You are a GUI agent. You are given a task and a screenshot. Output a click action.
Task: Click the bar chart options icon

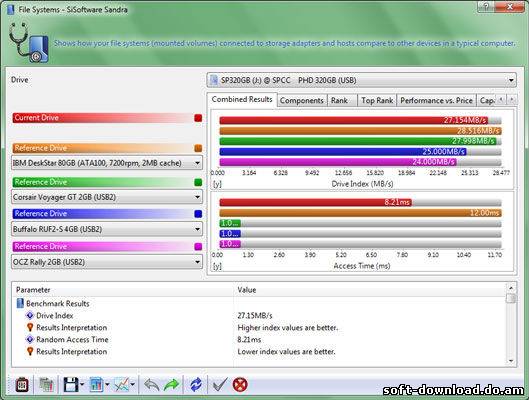[96, 384]
